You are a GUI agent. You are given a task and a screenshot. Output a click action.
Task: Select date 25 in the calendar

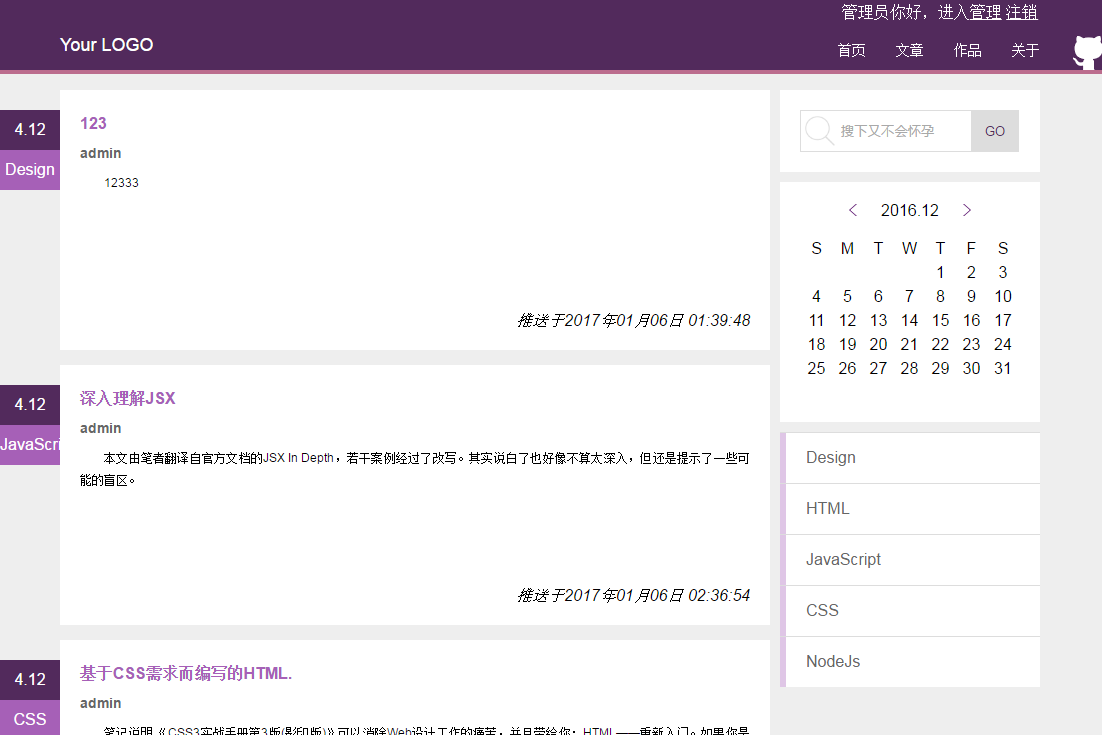pyautogui.click(x=816, y=368)
